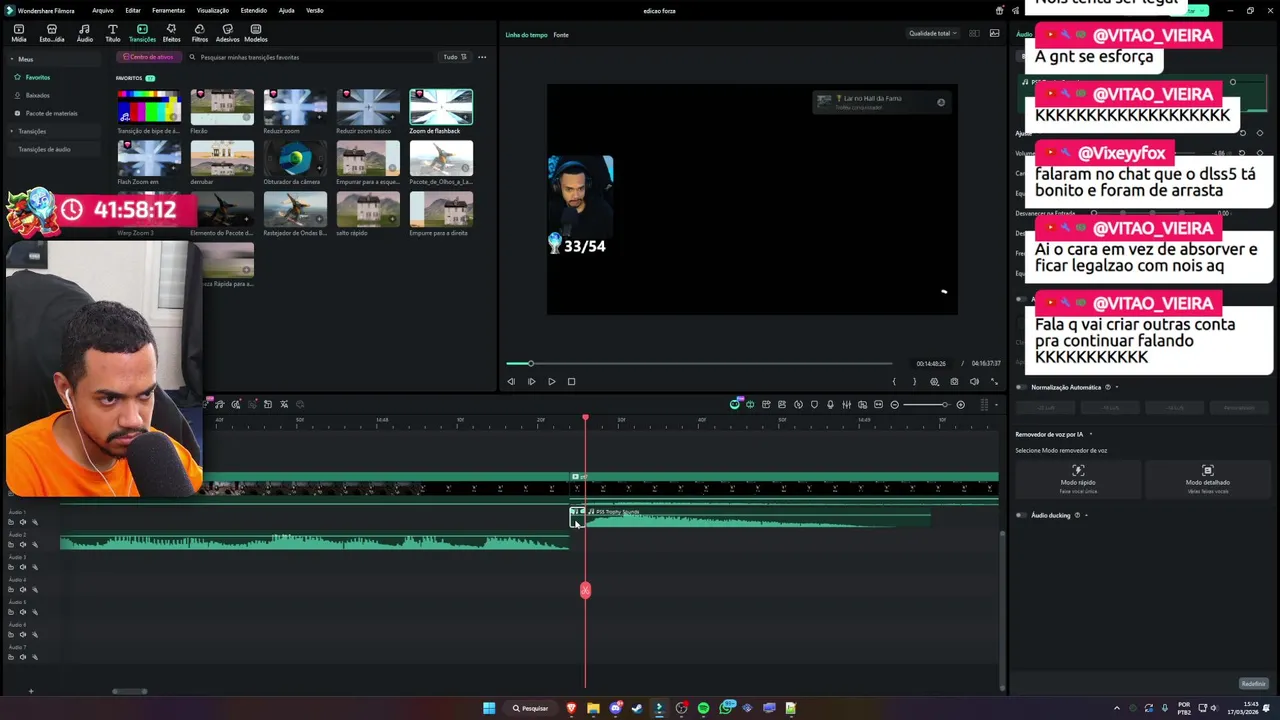Stop the preview playback

pos(571,381)
